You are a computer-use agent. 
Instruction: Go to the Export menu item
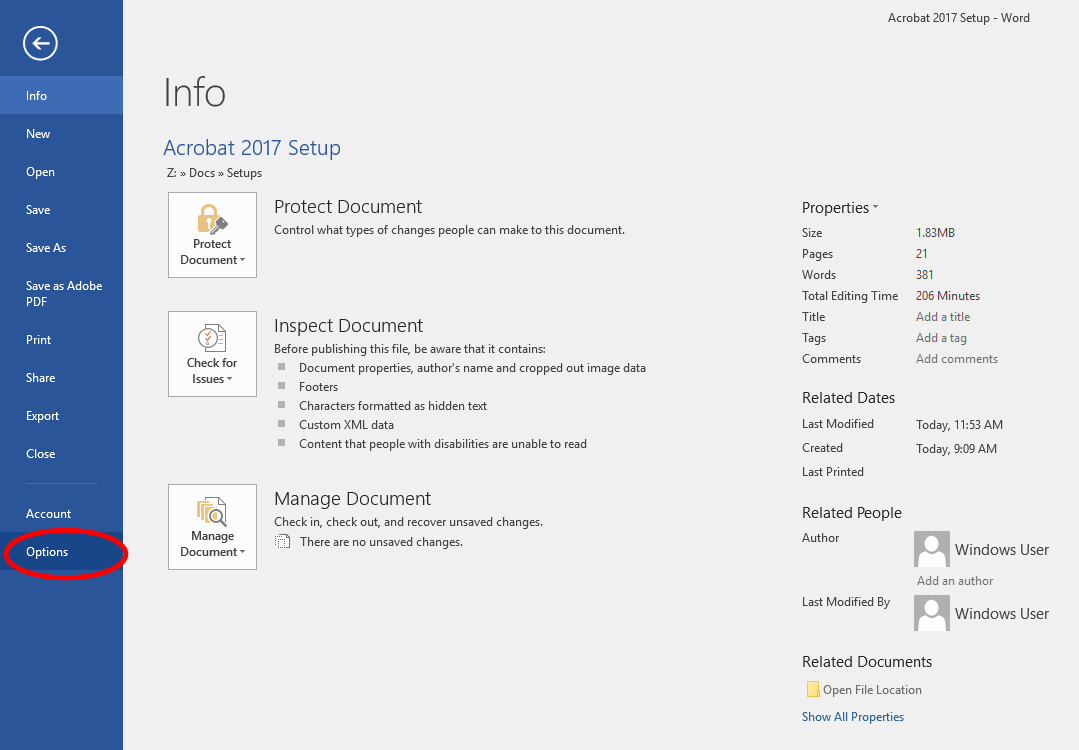point(42,416)
